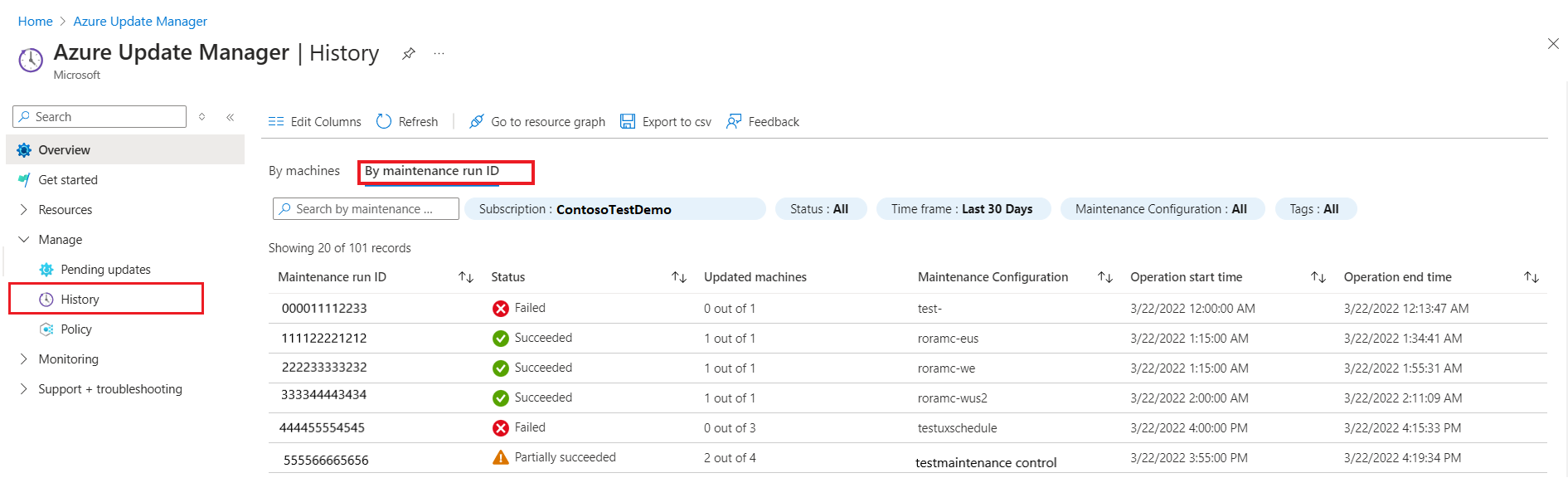The width and height of the screenshot is (1568, 478).
Task: Click the Azure Update Manager clock logo
Action: 31,60
